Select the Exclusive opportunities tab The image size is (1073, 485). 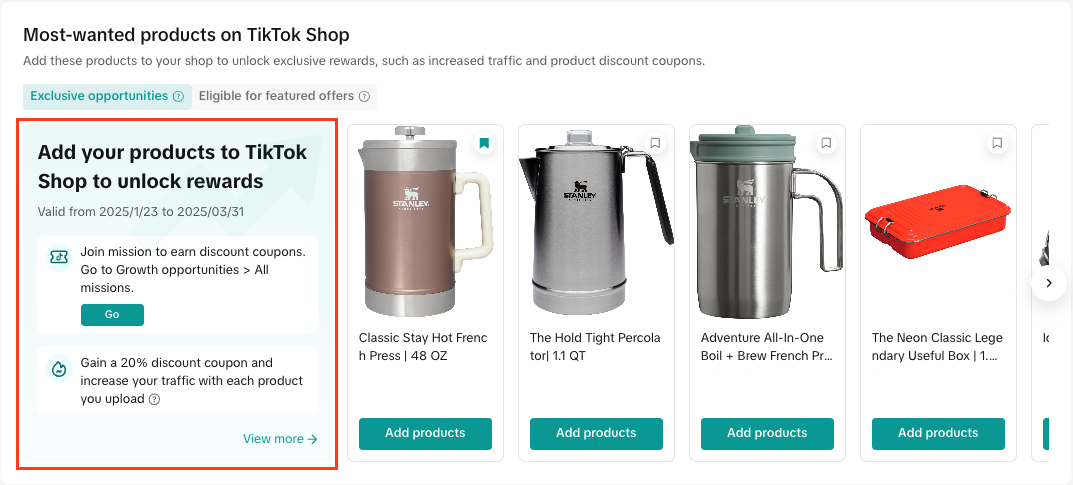[x=99, y=96]
